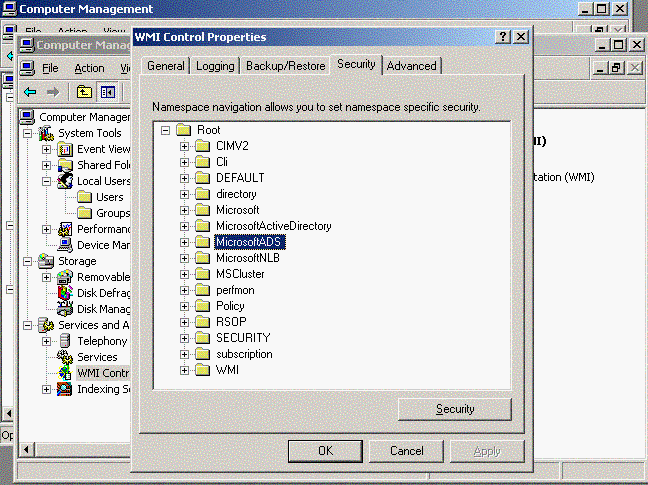Expand the SECURITY namespace
This screenshot has width=648, height=485.
point(184,338)
